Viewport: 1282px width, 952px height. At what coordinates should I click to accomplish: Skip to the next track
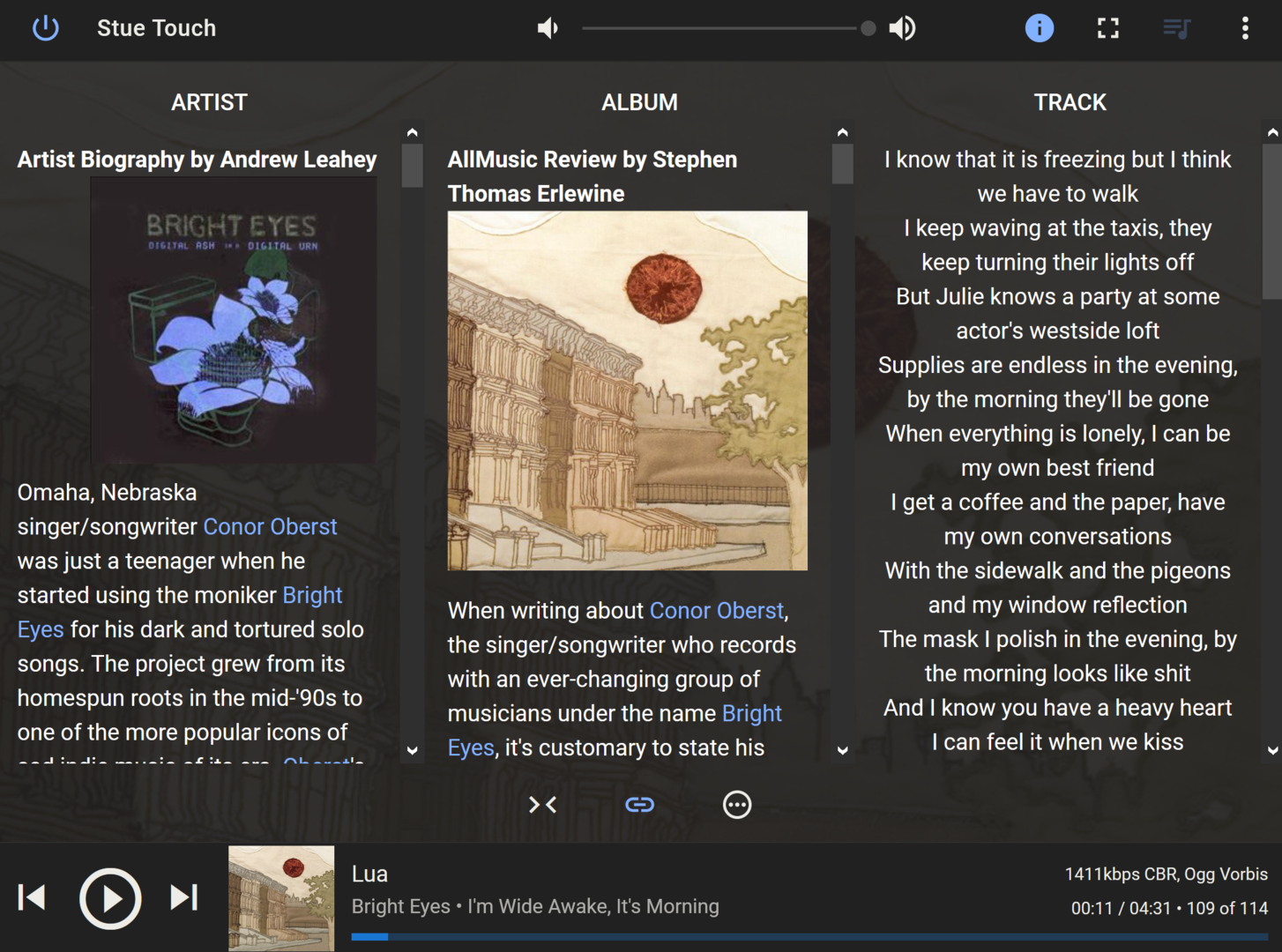coord(183,898)
